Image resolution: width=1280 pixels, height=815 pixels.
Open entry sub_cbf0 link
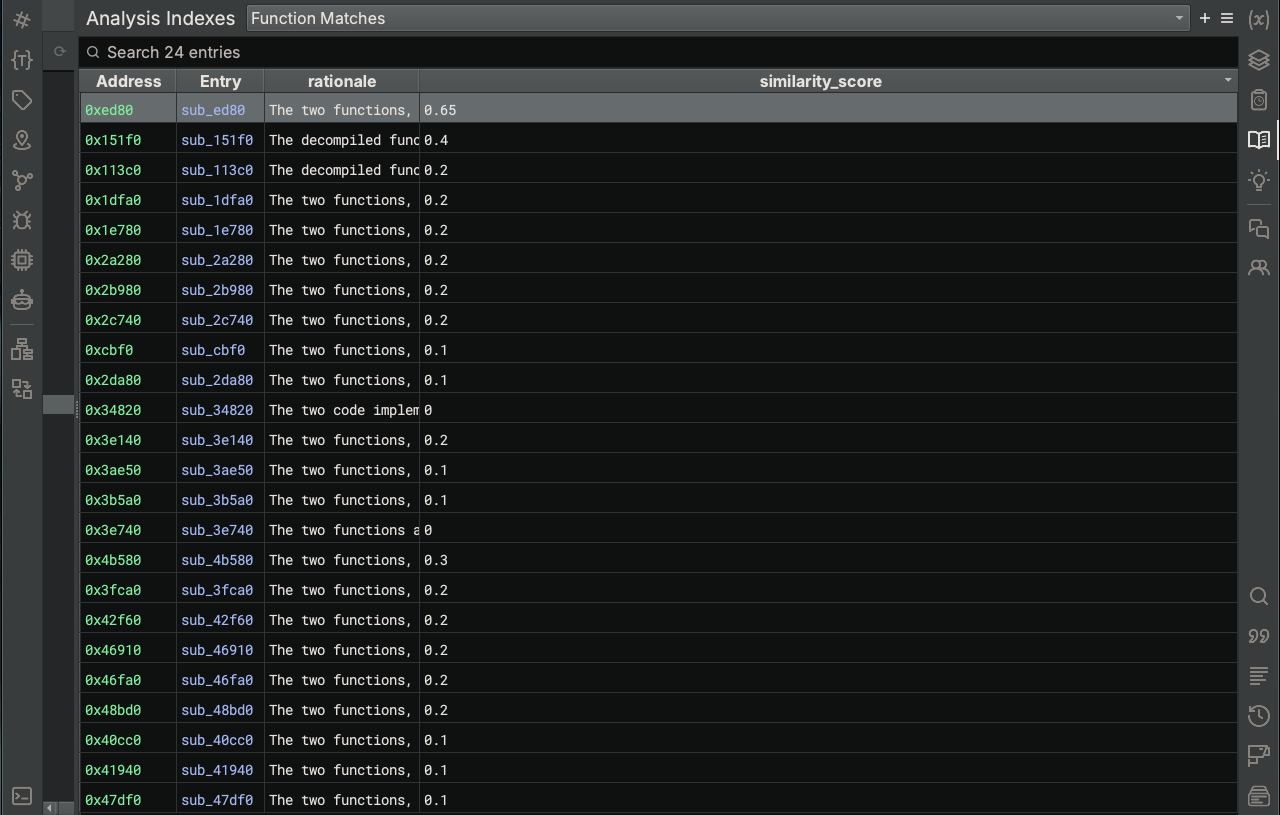[213, 350]
